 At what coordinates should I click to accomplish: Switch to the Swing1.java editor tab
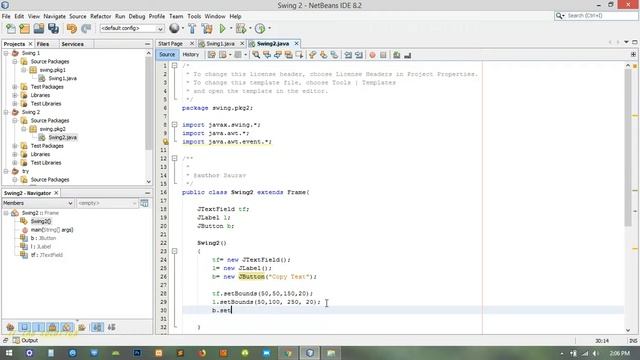point(220,43)
